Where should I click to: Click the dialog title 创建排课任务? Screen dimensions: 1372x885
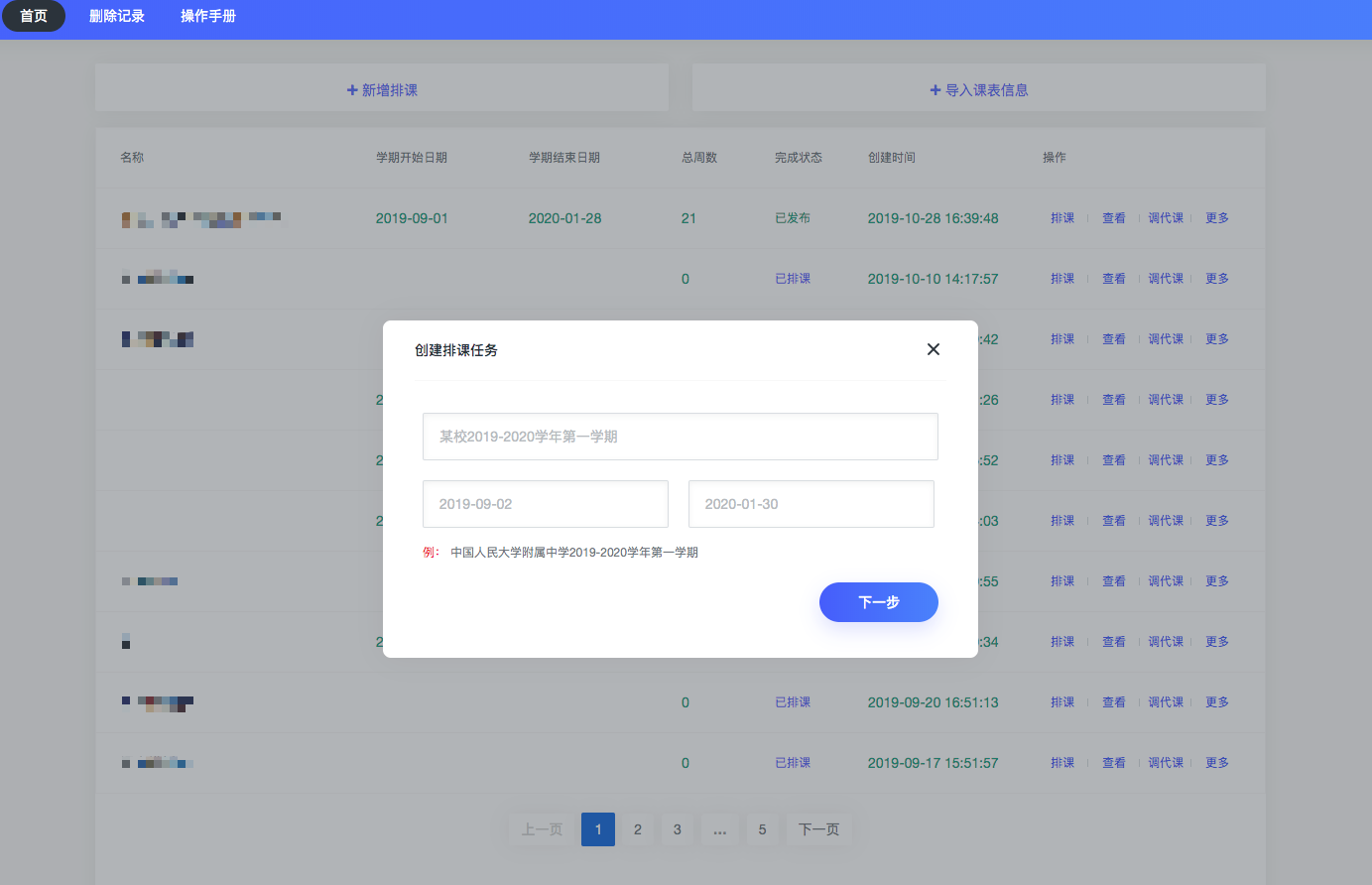tap(456, 350)
